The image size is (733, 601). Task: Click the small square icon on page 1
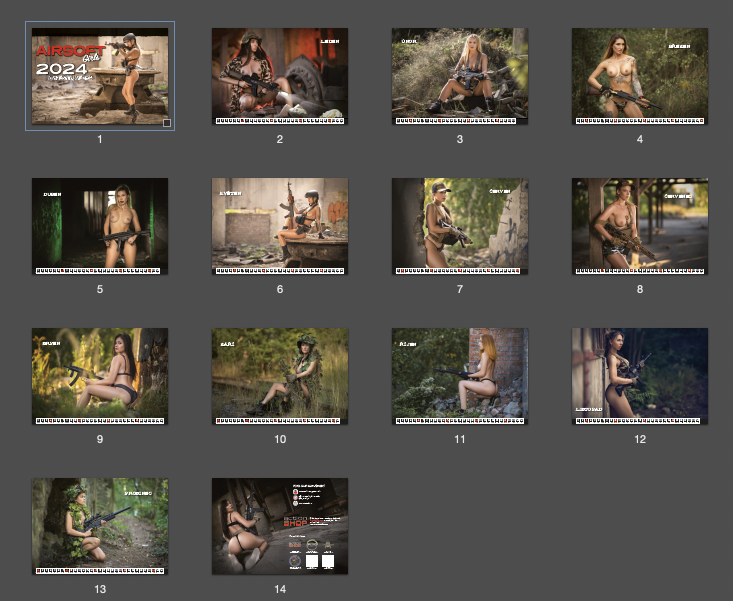pos(166,123)
